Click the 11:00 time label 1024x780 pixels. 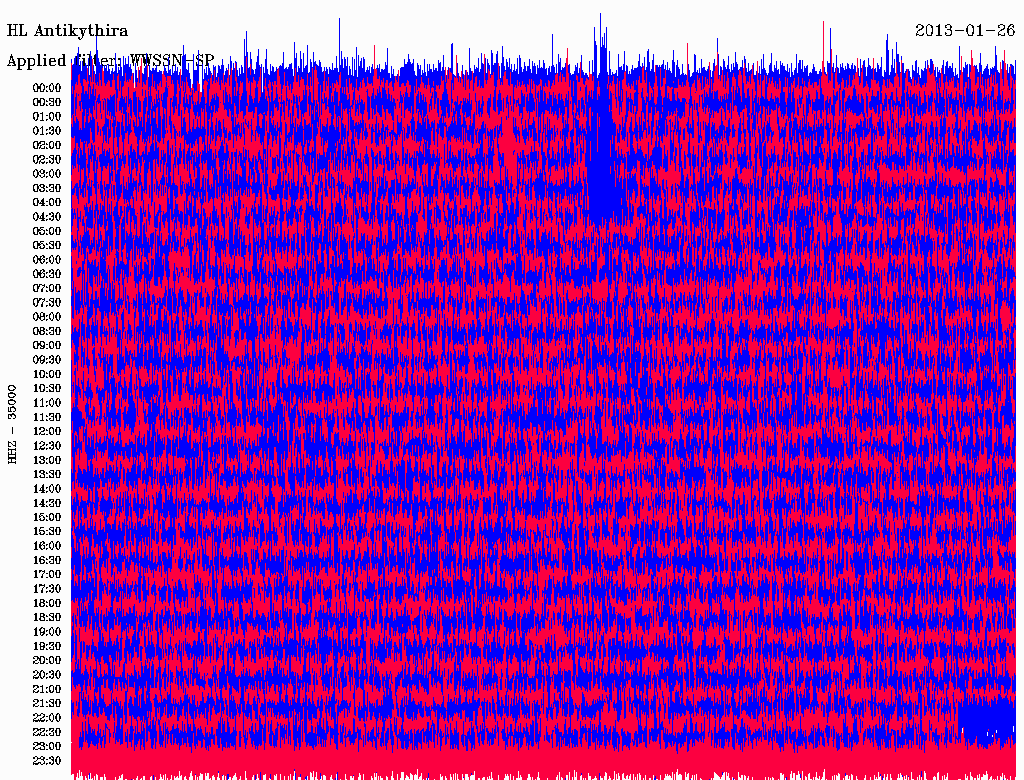click(47, 403)
